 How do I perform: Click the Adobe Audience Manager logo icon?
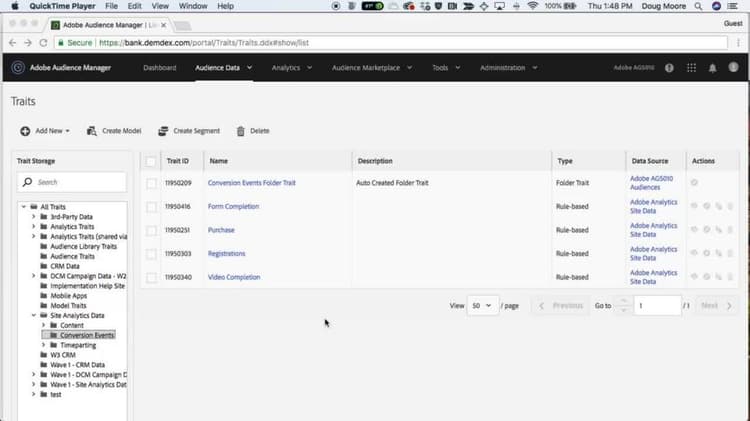tap(18, 67)
